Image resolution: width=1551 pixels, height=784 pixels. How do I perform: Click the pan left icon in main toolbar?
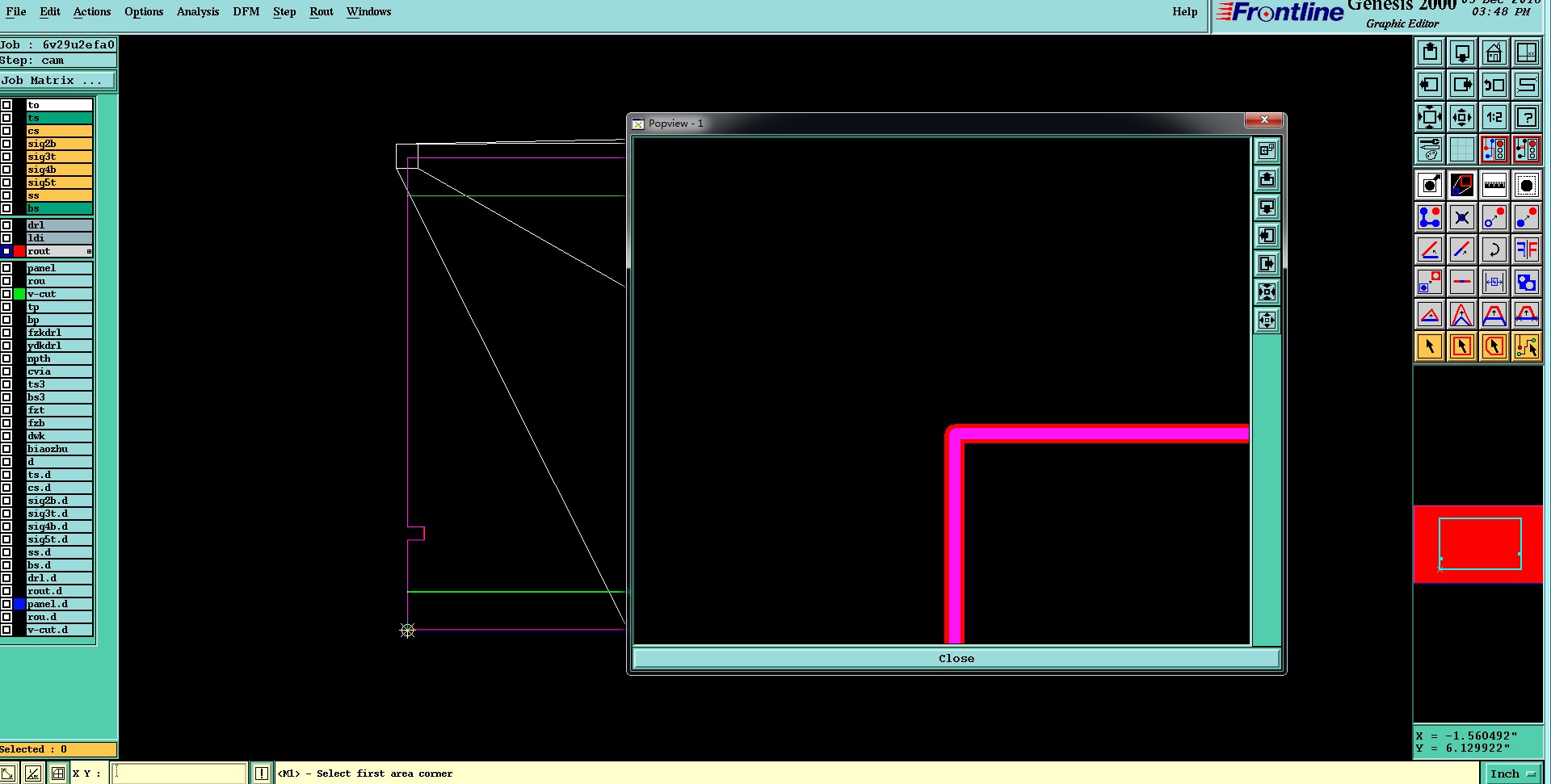point(1430,85)
